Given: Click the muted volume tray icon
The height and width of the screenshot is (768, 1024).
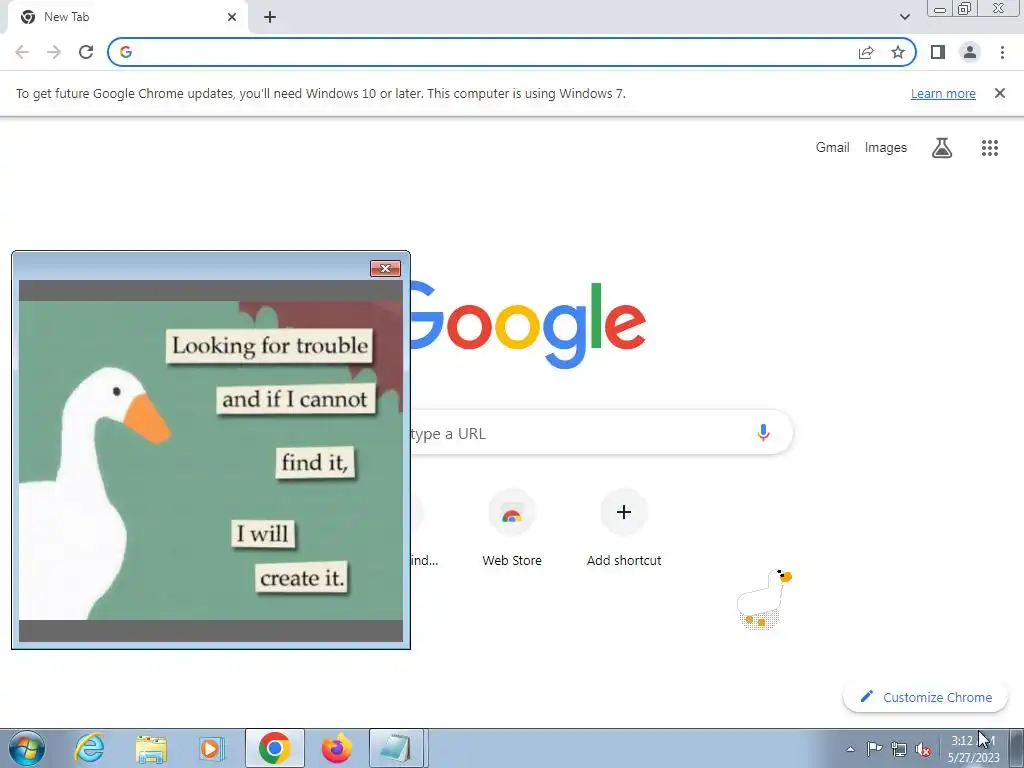Looking at the screenshot, I should pos(923,749).
